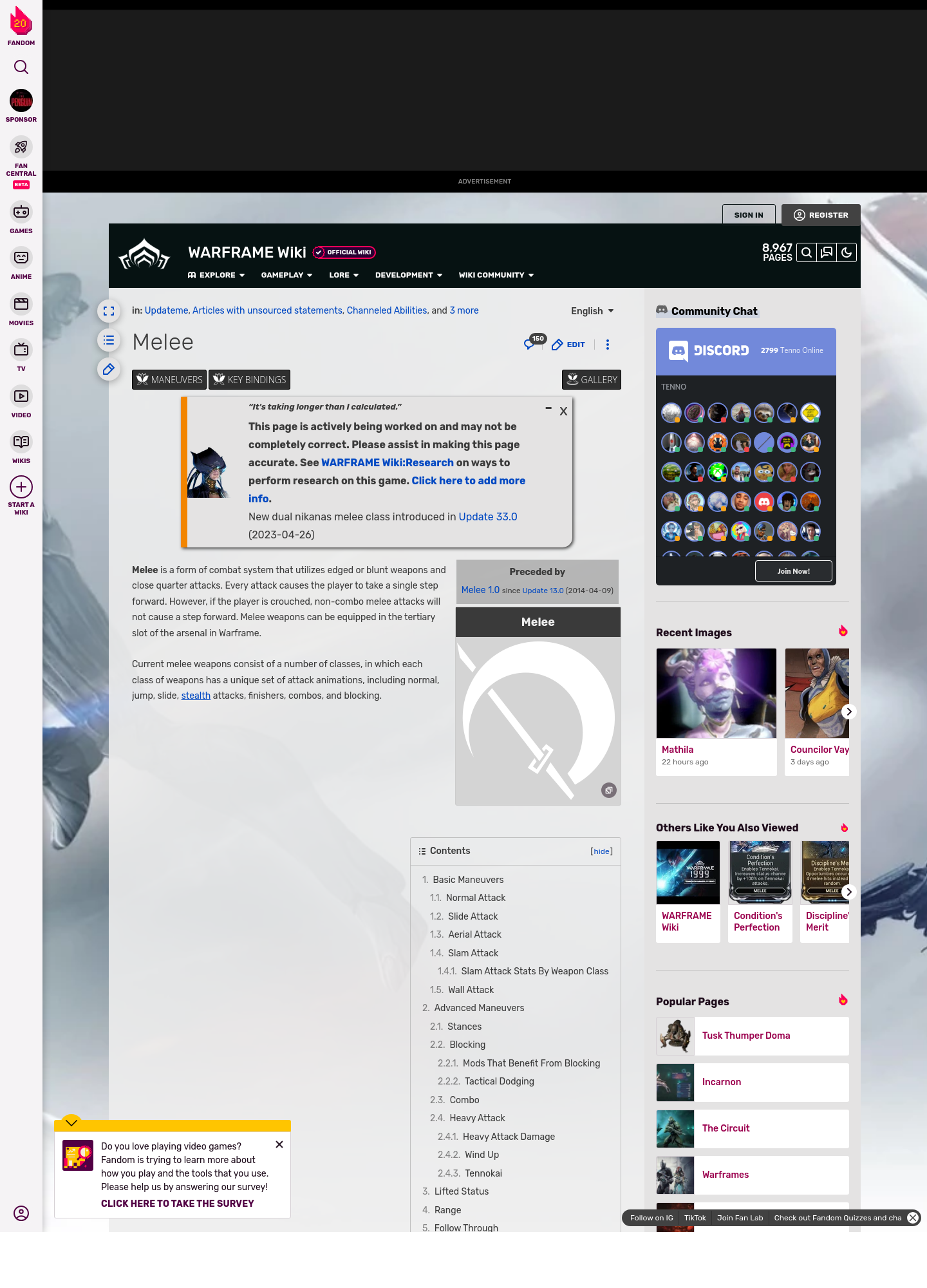Click the floating pencil edit icon
Screen dimensions: 927x1288
pyautogui.click(x=109, y=369)
